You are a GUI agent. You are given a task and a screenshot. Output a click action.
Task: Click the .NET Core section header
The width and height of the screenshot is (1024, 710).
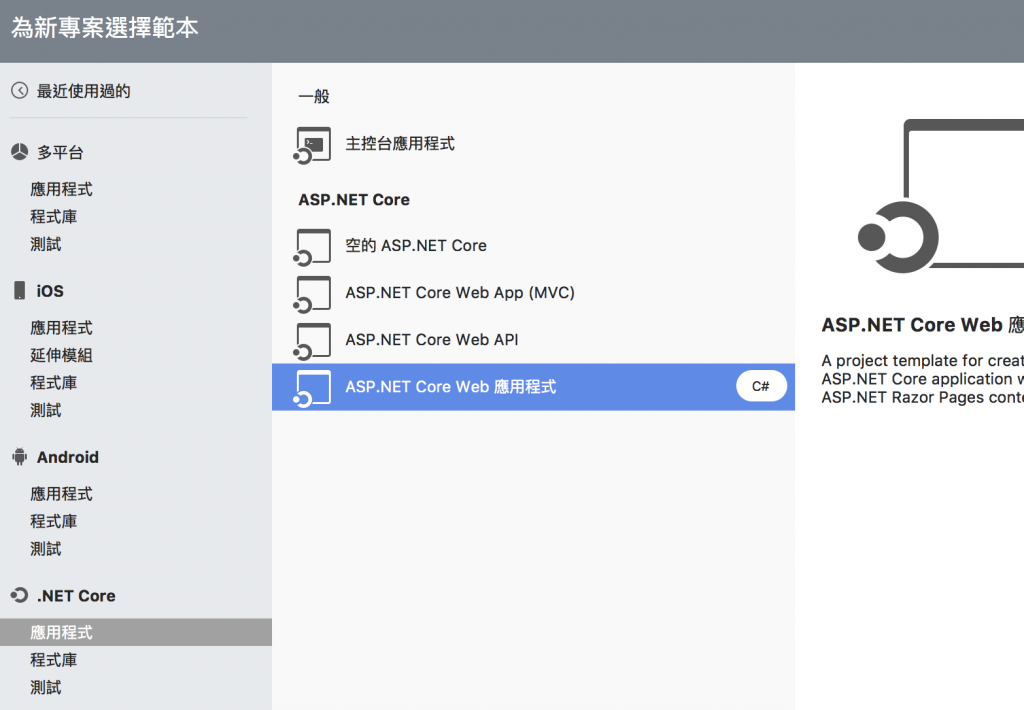(76, 596)
